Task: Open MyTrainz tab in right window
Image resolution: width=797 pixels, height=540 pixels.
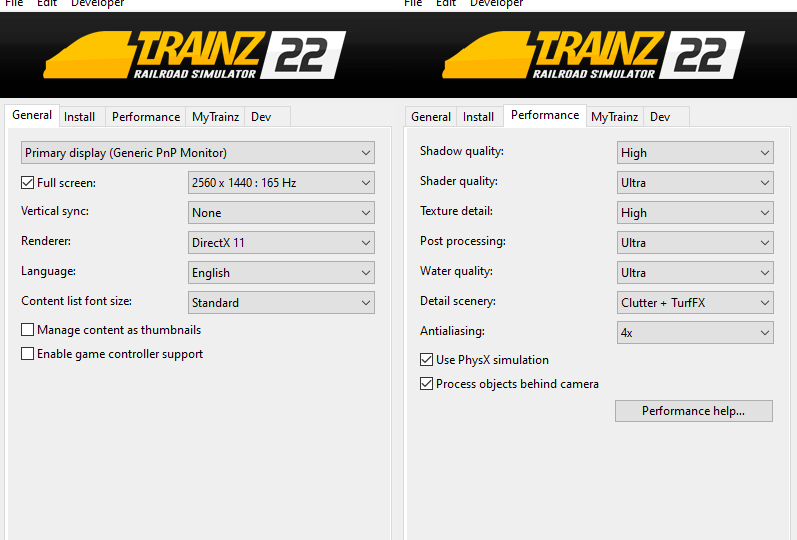Action: [615, 117]
